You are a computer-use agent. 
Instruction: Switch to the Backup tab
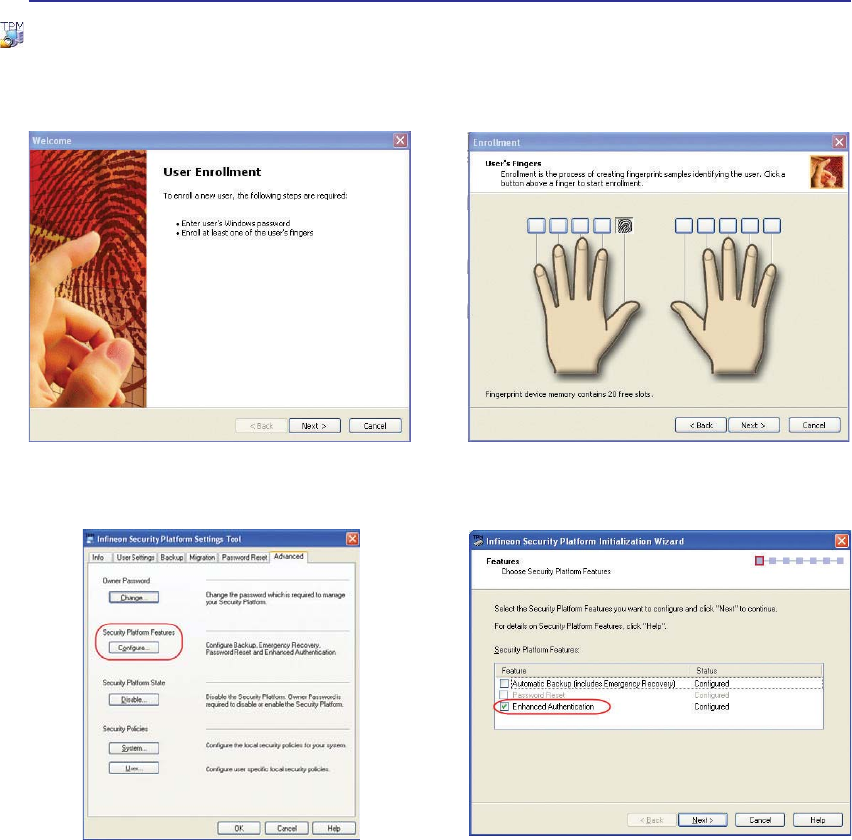[x=172, y=557]
